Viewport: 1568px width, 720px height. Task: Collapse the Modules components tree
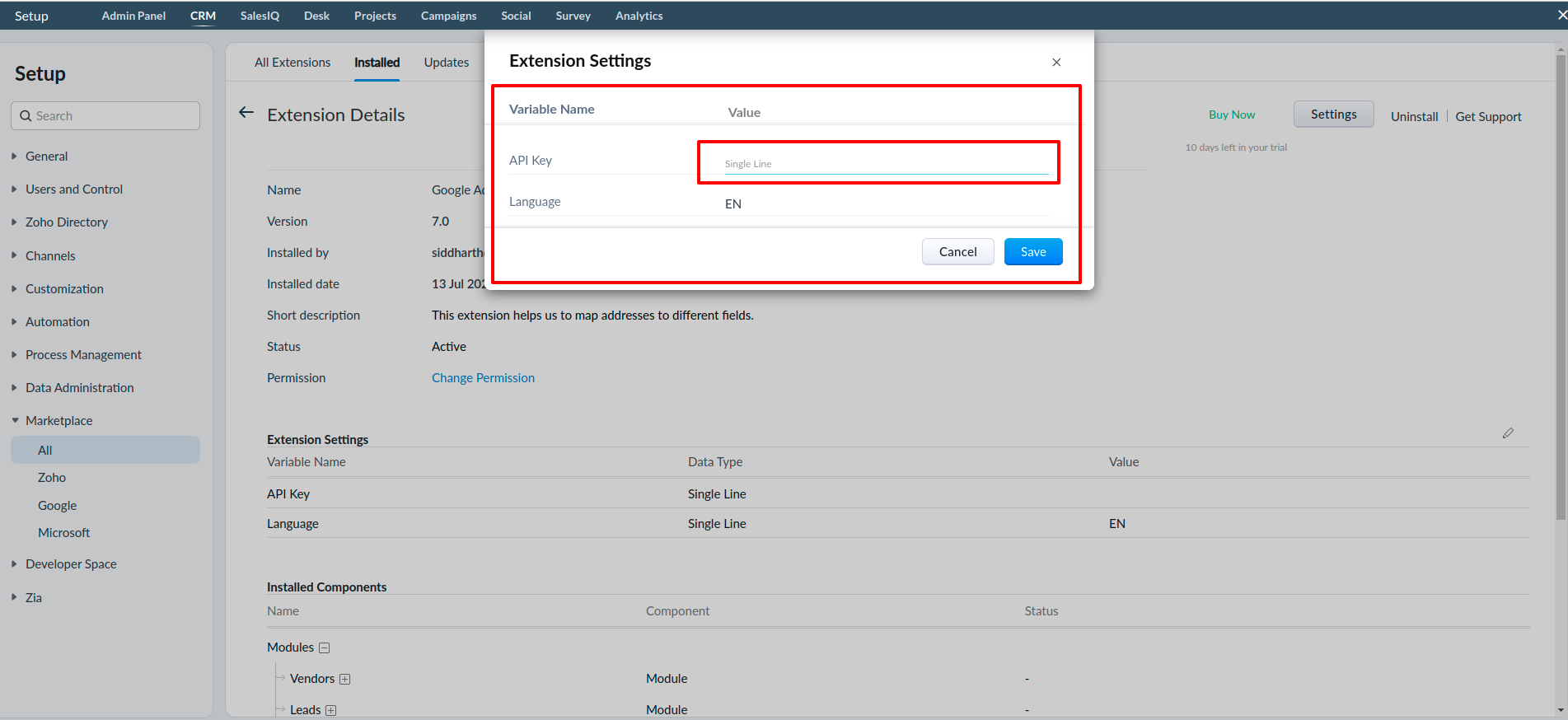coord(325,648)
